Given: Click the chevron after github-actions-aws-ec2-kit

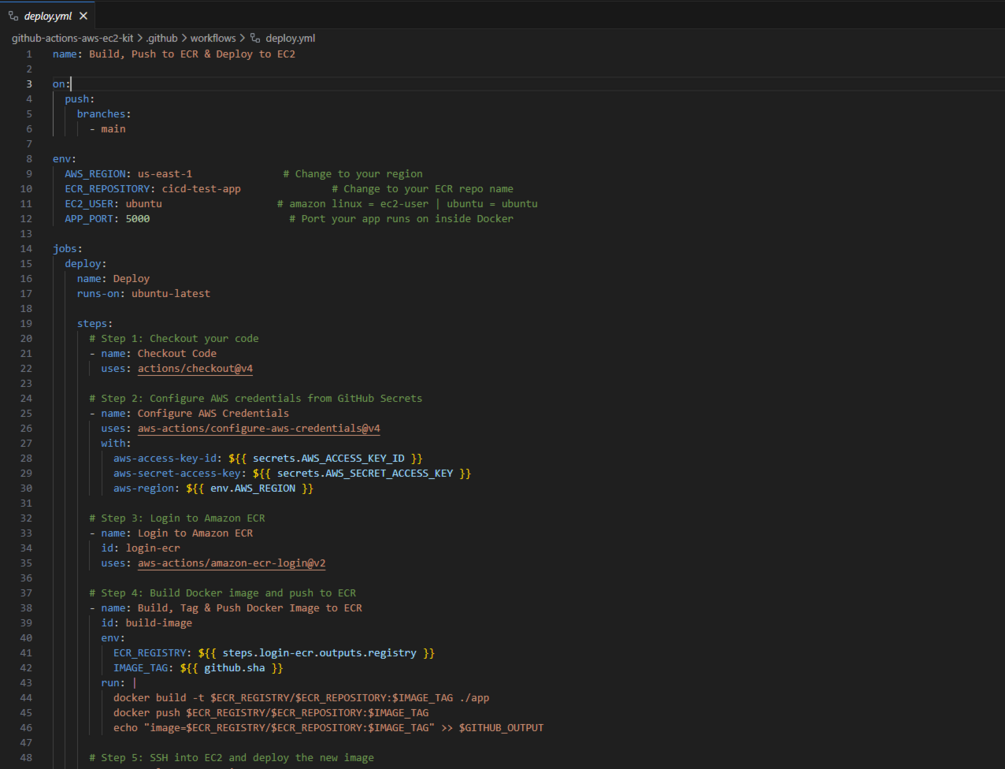Looking at the screenshot, I should (x=140, y=38).
